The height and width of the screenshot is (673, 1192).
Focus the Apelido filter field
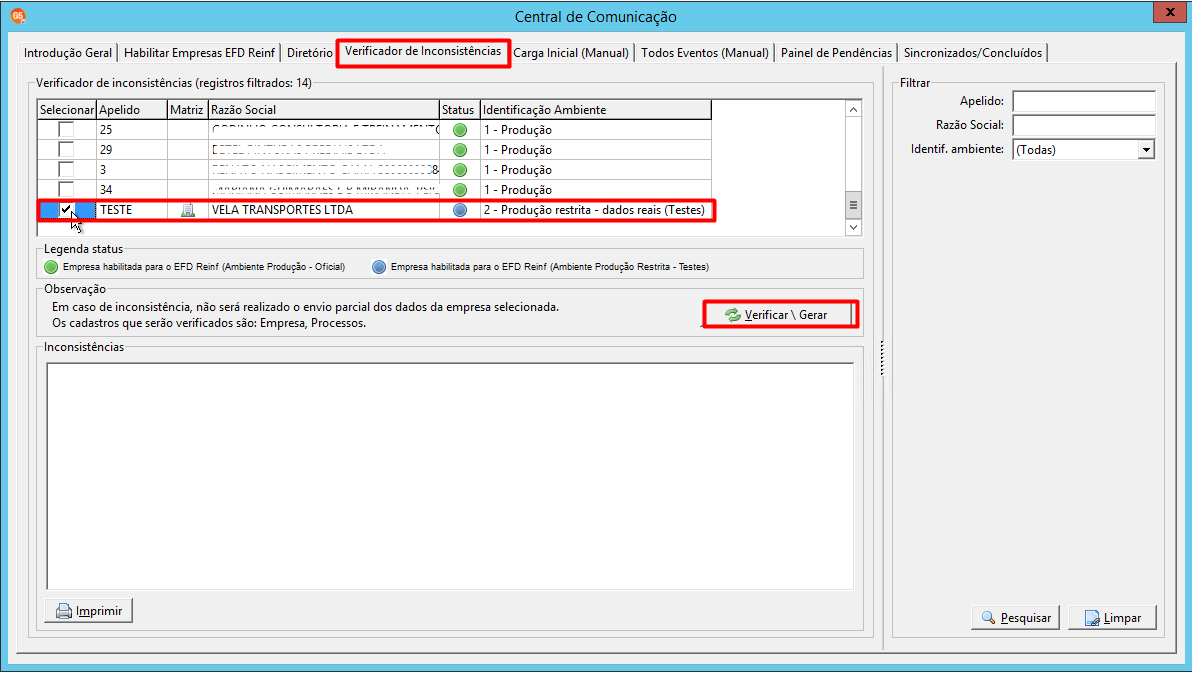[1084, 101]
